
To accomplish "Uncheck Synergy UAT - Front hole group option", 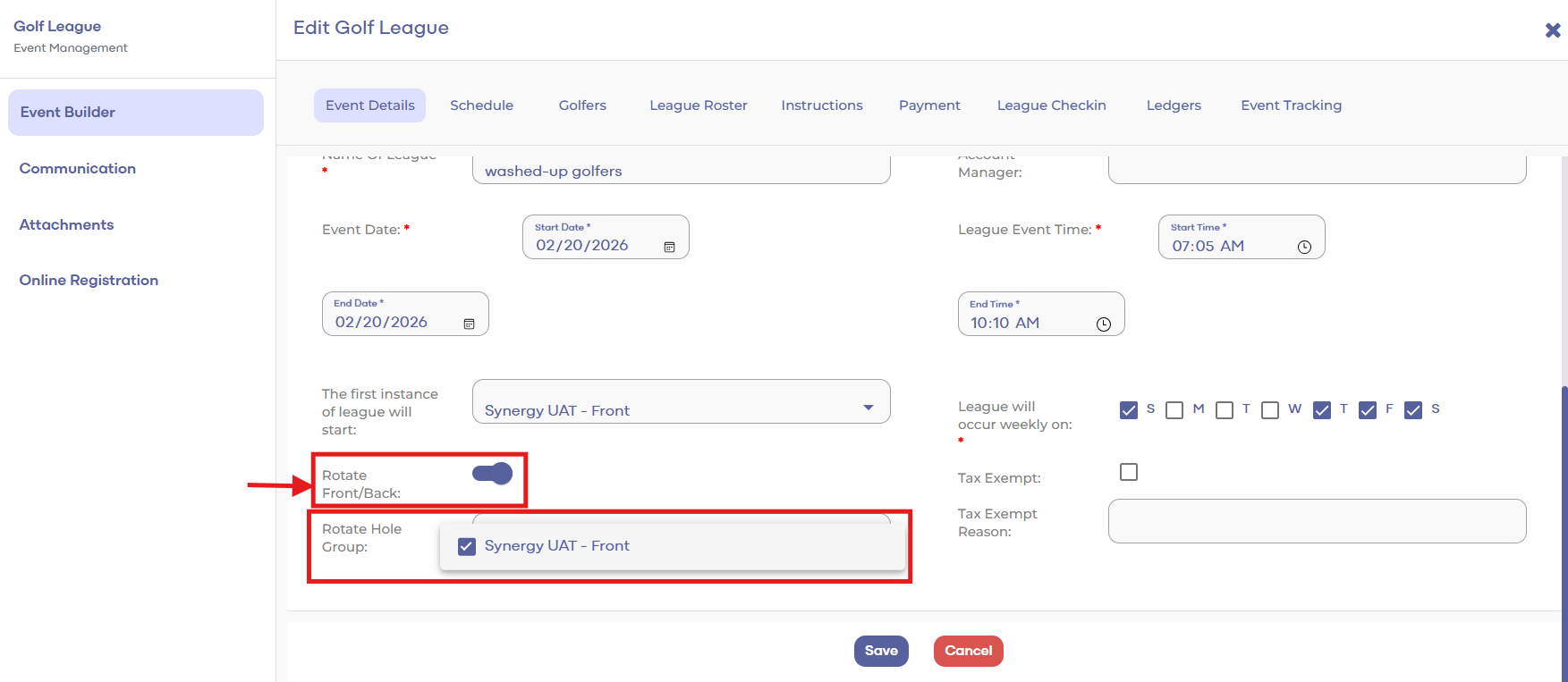I will tap(467, 546).
